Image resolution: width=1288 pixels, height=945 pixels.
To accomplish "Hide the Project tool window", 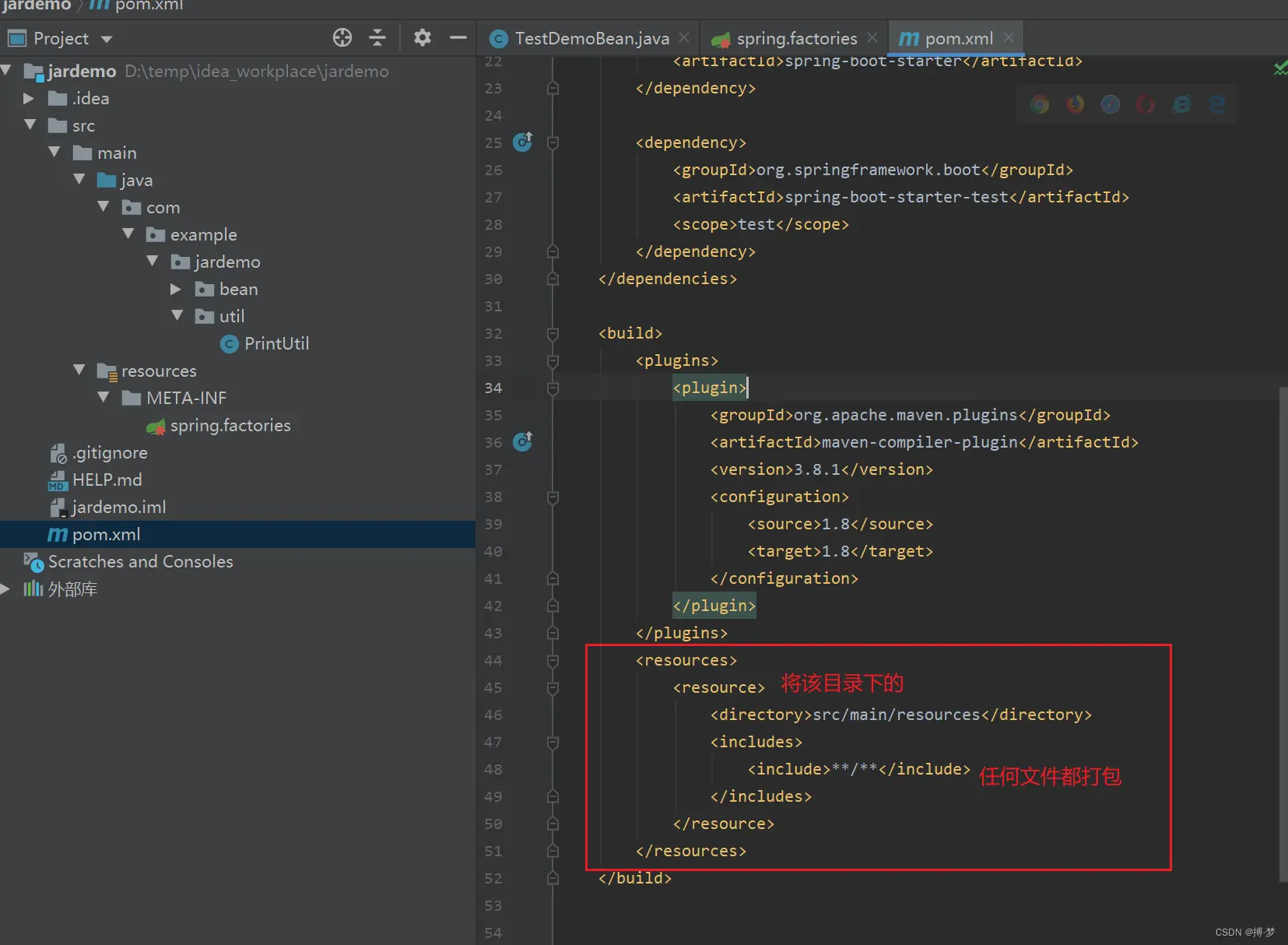I will (x=458, y=37).
